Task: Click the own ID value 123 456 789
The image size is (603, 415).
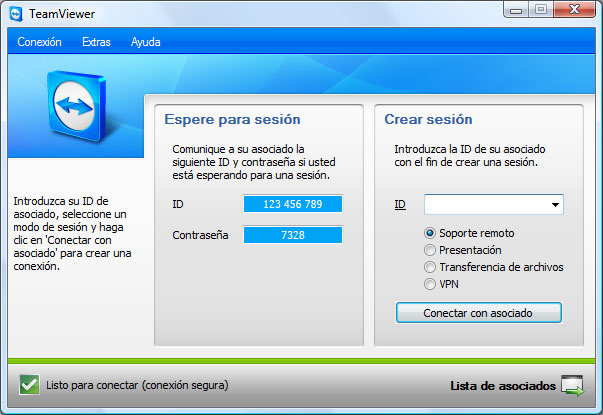Action: [x=293, y=204]
